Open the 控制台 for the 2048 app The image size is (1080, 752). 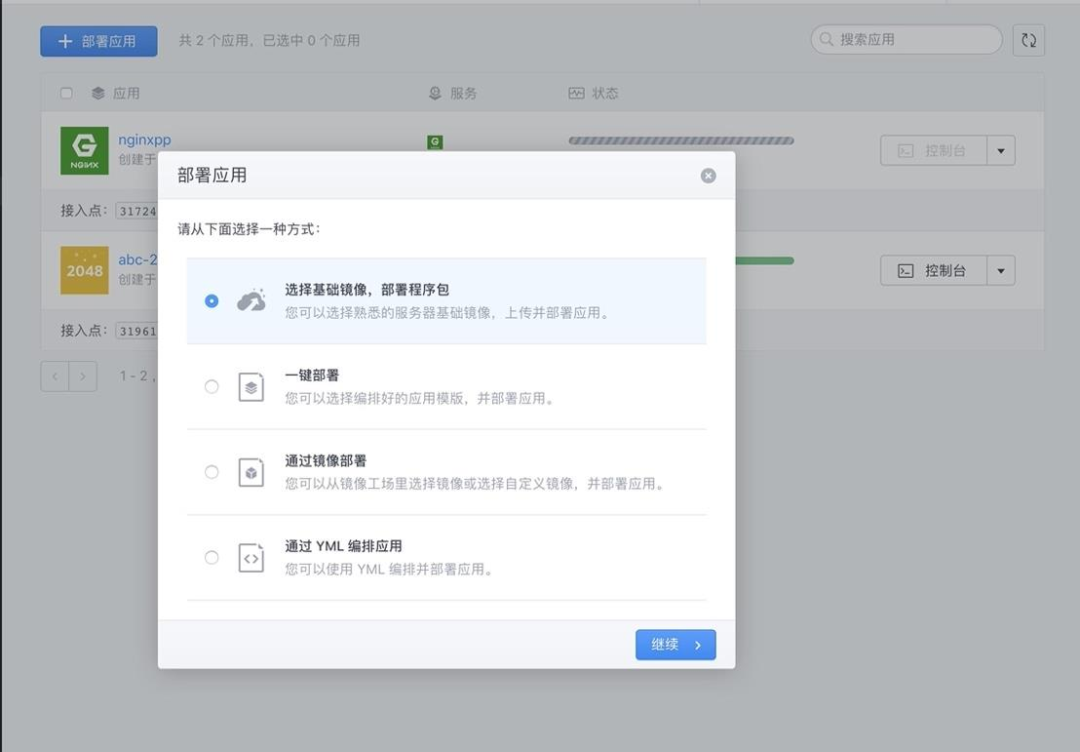(933, 270)
